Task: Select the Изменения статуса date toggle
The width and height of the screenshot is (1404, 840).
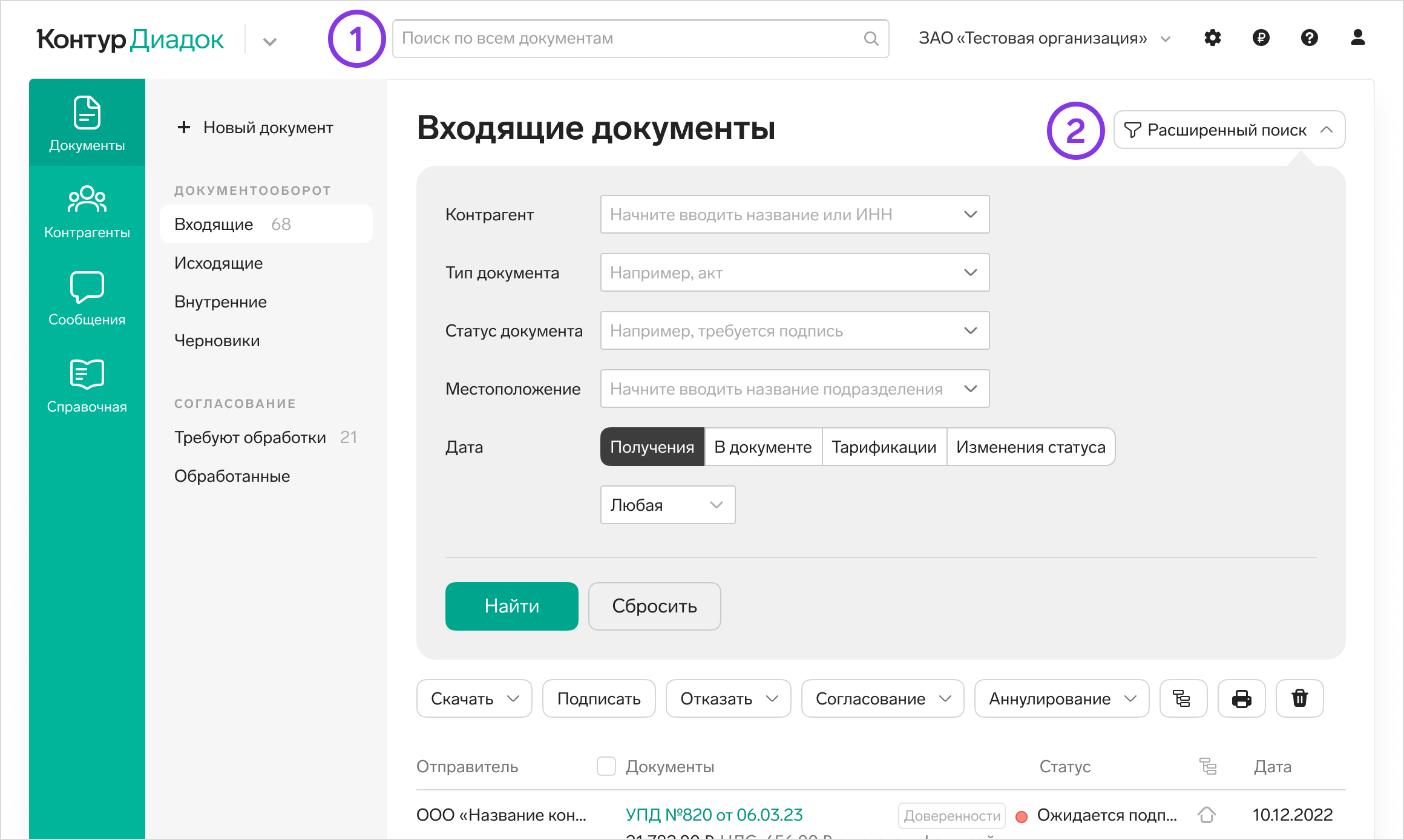Action: (1031, 447)
